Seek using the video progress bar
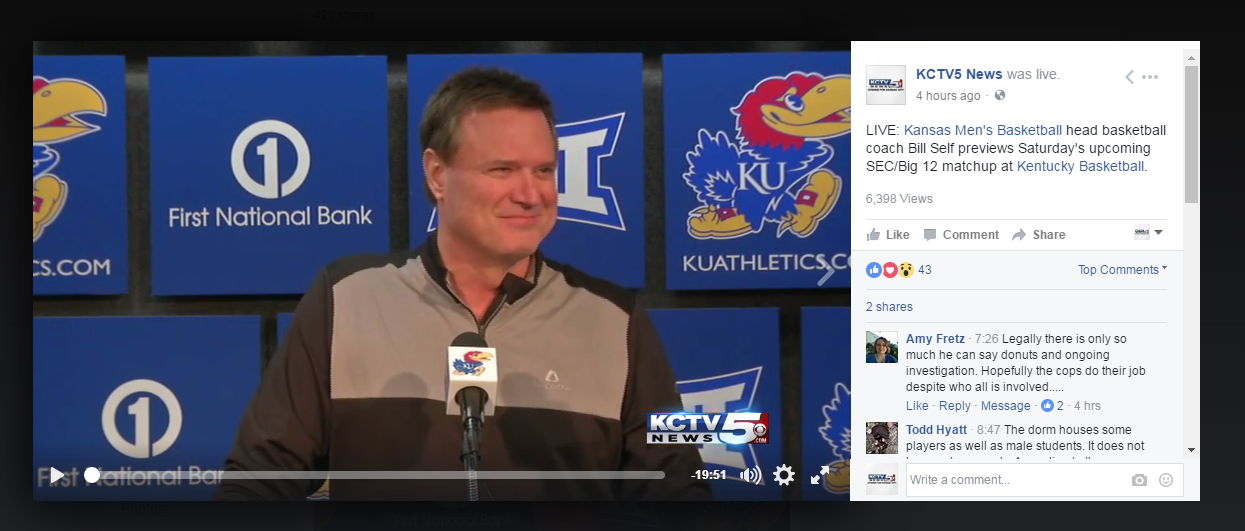Image resolution: width=1245 pixels, height=531 pixels. coord(376,475)
